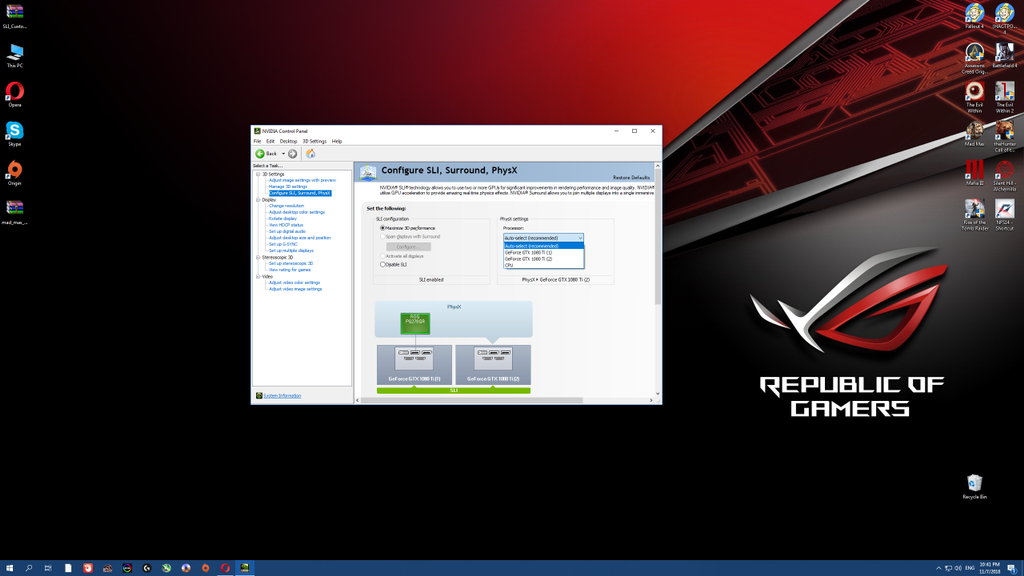
Task: Collapse the 3D Settings tree node
Action: coord(258,174)
